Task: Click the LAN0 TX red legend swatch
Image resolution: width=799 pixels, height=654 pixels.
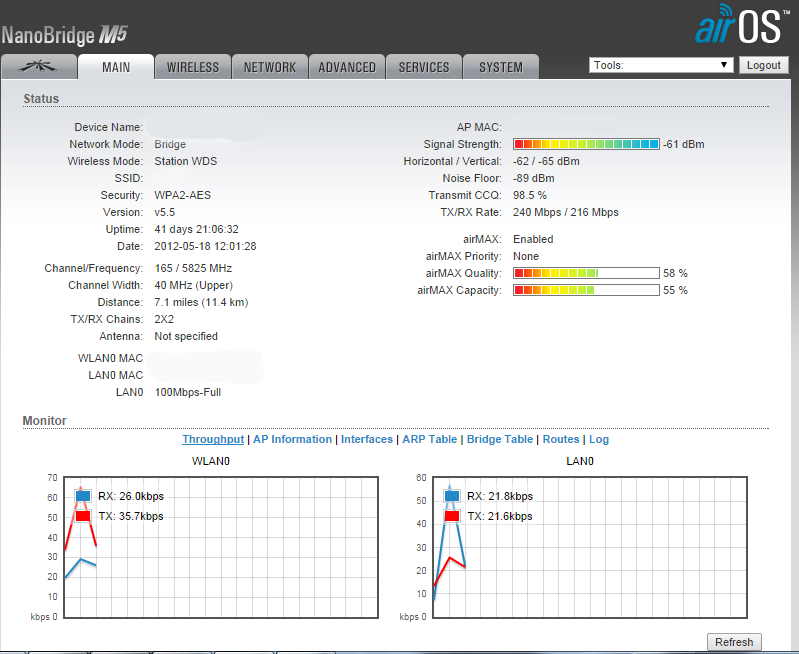Action: pyautogui.click(x=451, y=516)
